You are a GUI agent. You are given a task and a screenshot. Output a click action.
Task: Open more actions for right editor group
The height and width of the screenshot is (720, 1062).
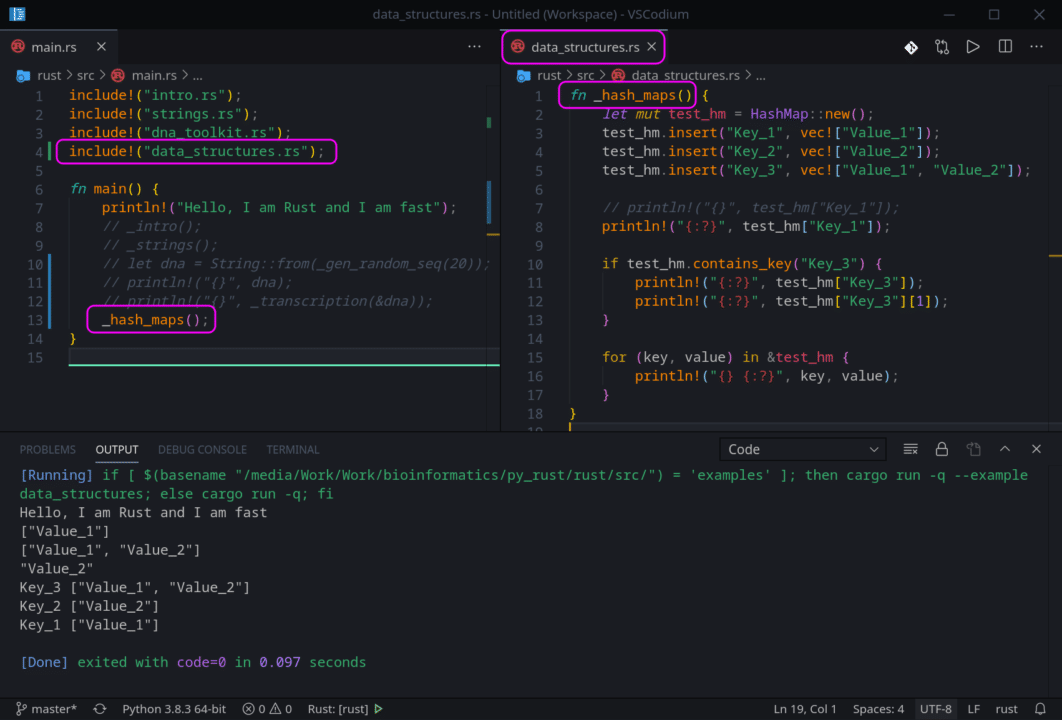[x=1036, y=47]
